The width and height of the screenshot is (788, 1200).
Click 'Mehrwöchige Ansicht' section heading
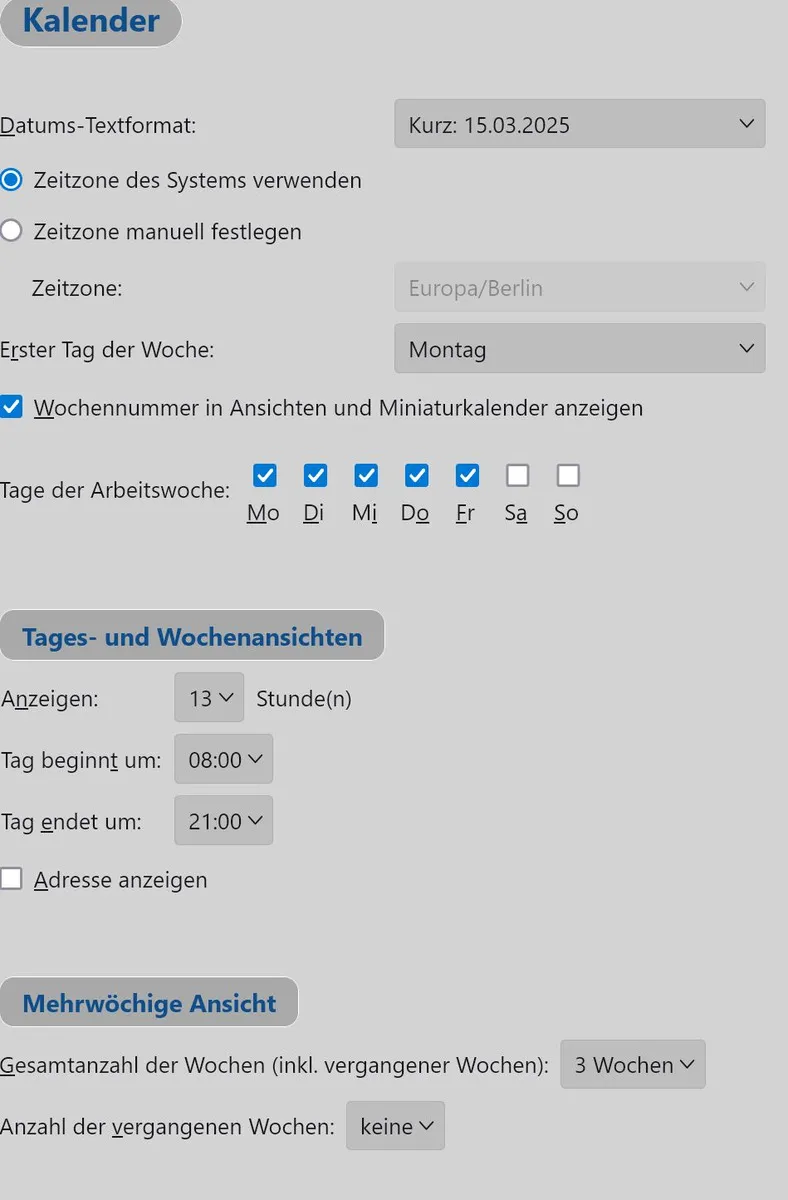tap(149, 1002)
